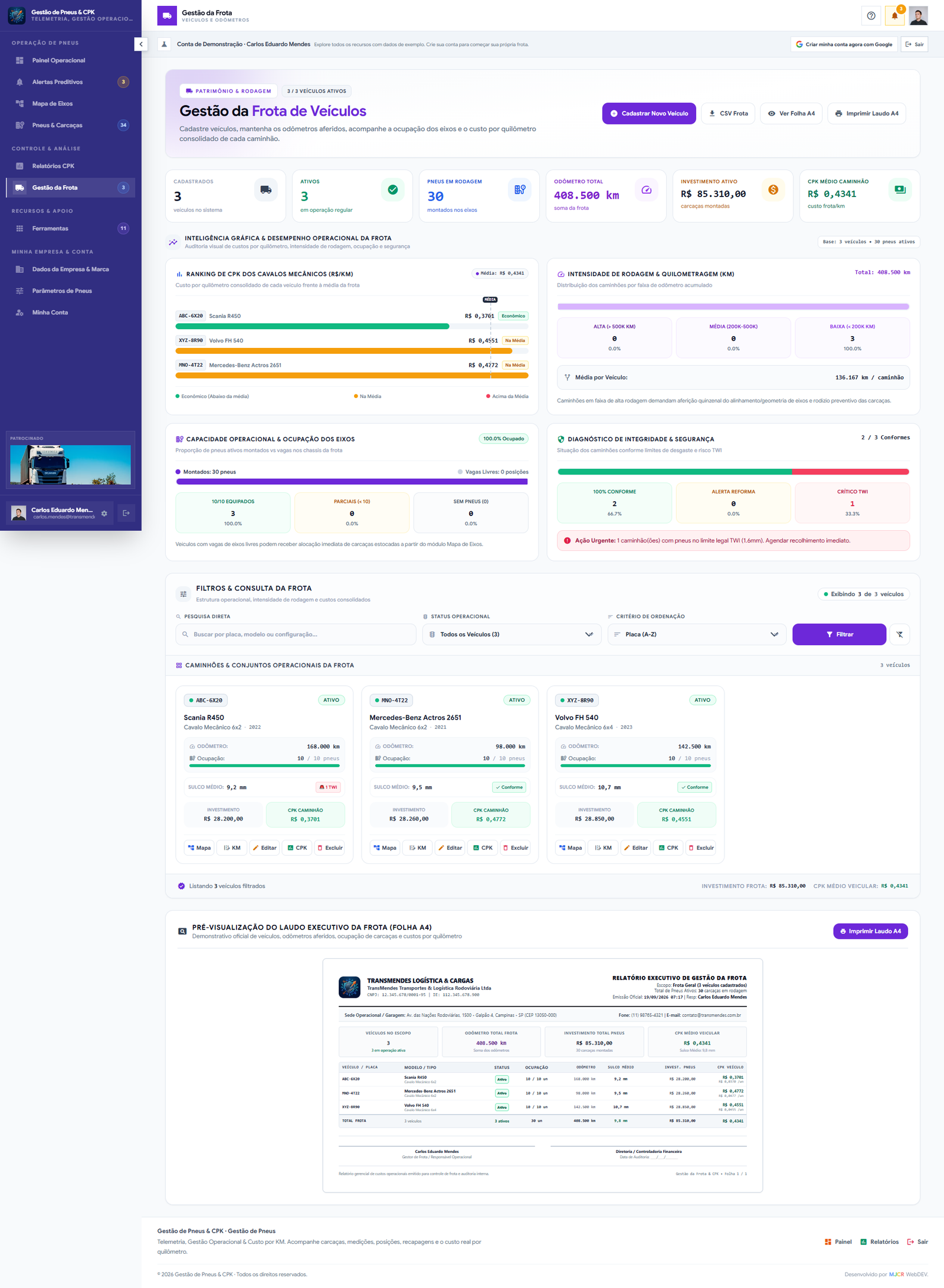This screenshot has height=1288, width=944.
Task: Open the Placa (A-Z) sort dropdown
Action: pos(697,635)
